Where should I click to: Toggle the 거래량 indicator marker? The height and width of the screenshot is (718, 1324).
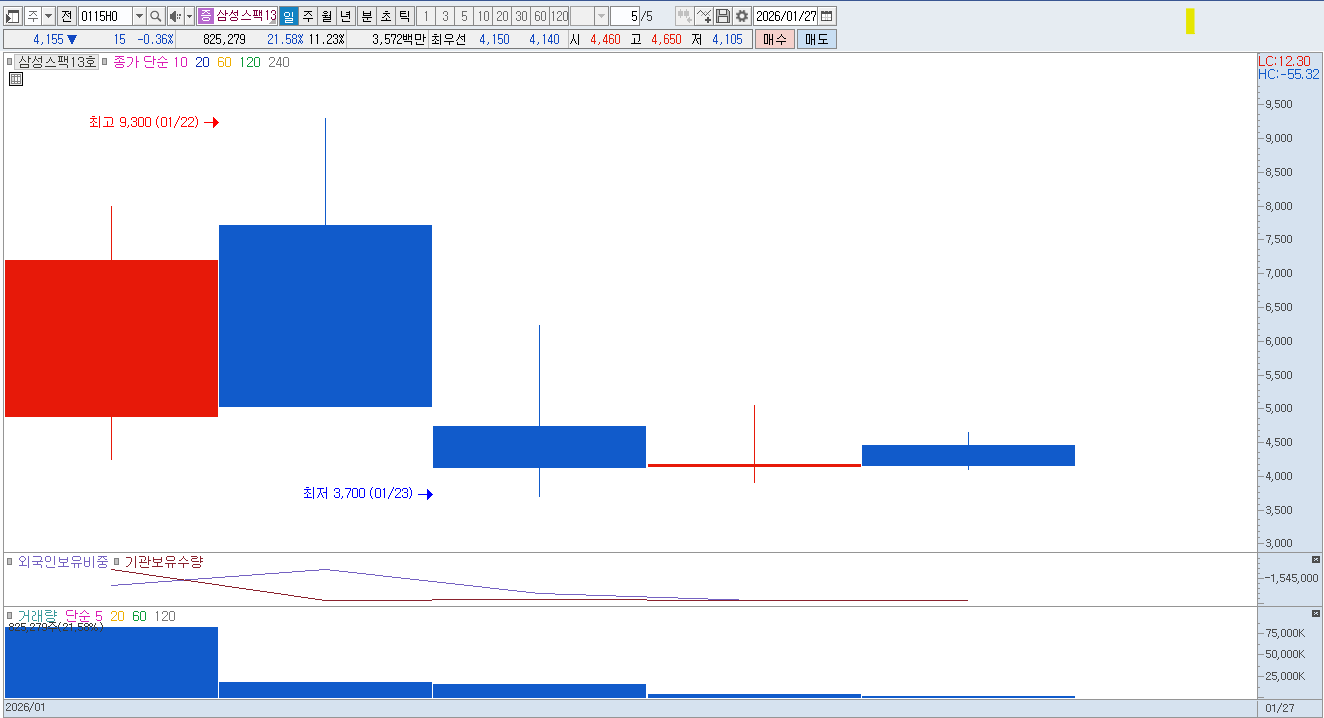click(10, 616)
